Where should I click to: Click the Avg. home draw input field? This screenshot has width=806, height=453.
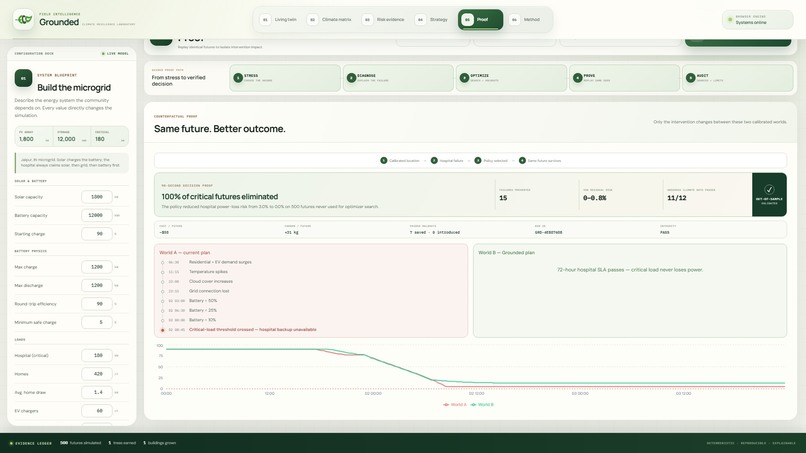97,392
